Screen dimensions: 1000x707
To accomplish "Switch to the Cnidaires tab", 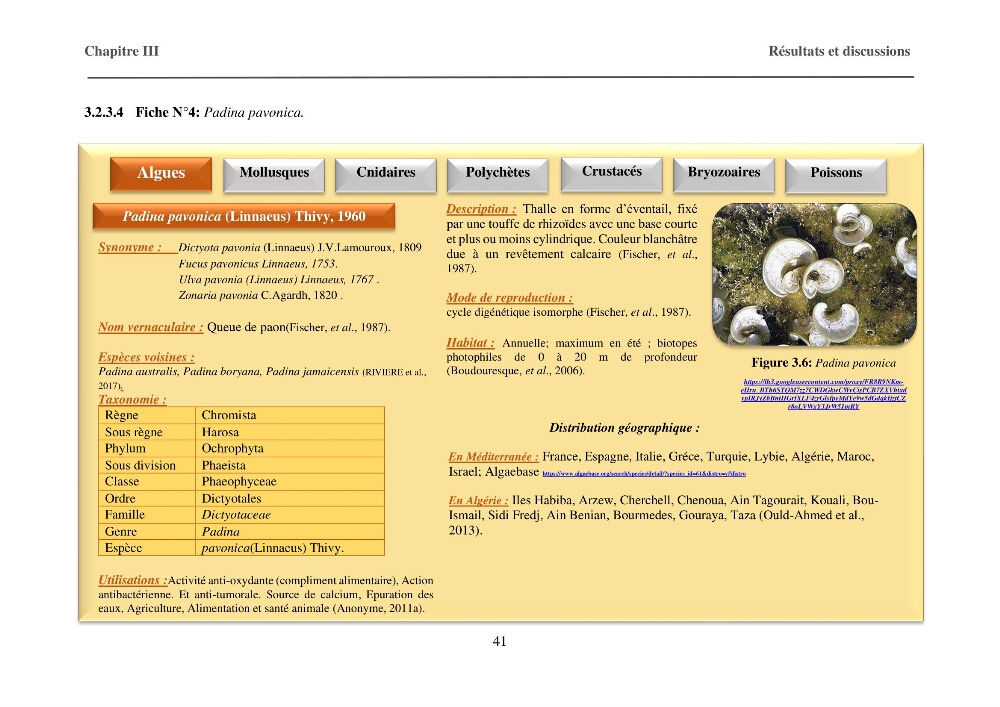I will coord(386,174).
